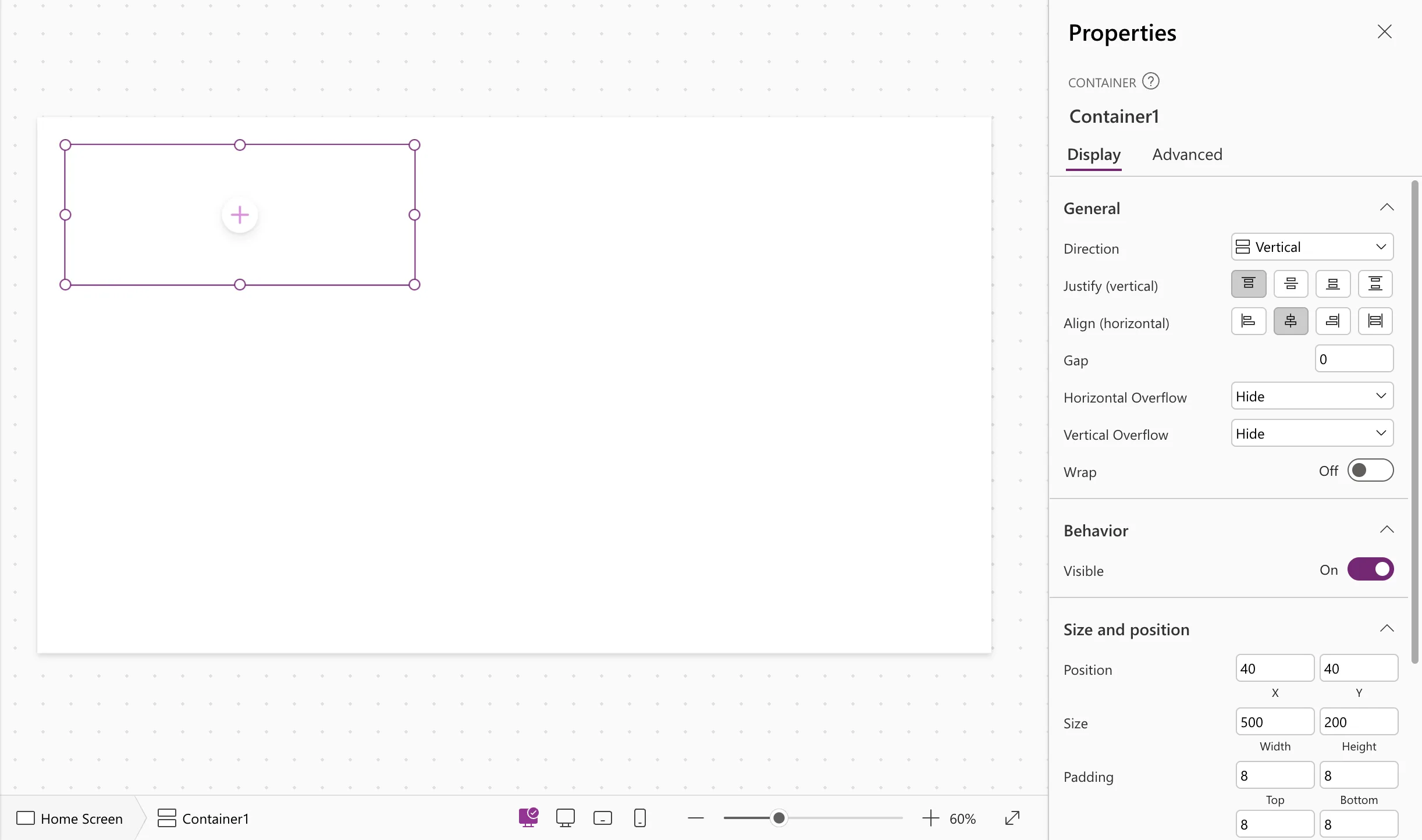The image size is (1422, 840).
Task: Switch to desktop monitor layout icon
Action: coord(566,818)
